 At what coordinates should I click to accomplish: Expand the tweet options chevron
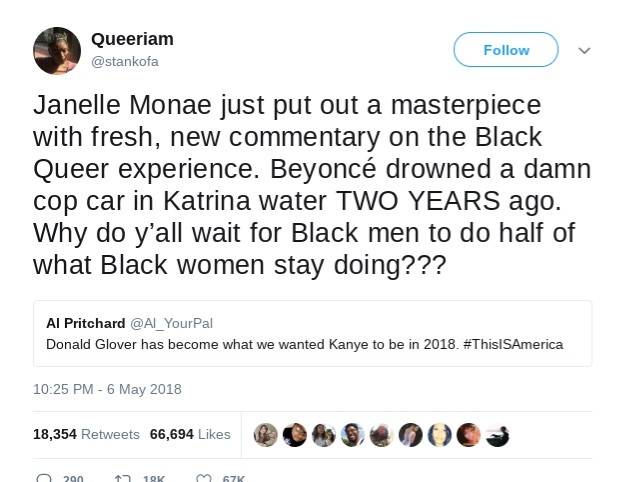coord(585,50)
